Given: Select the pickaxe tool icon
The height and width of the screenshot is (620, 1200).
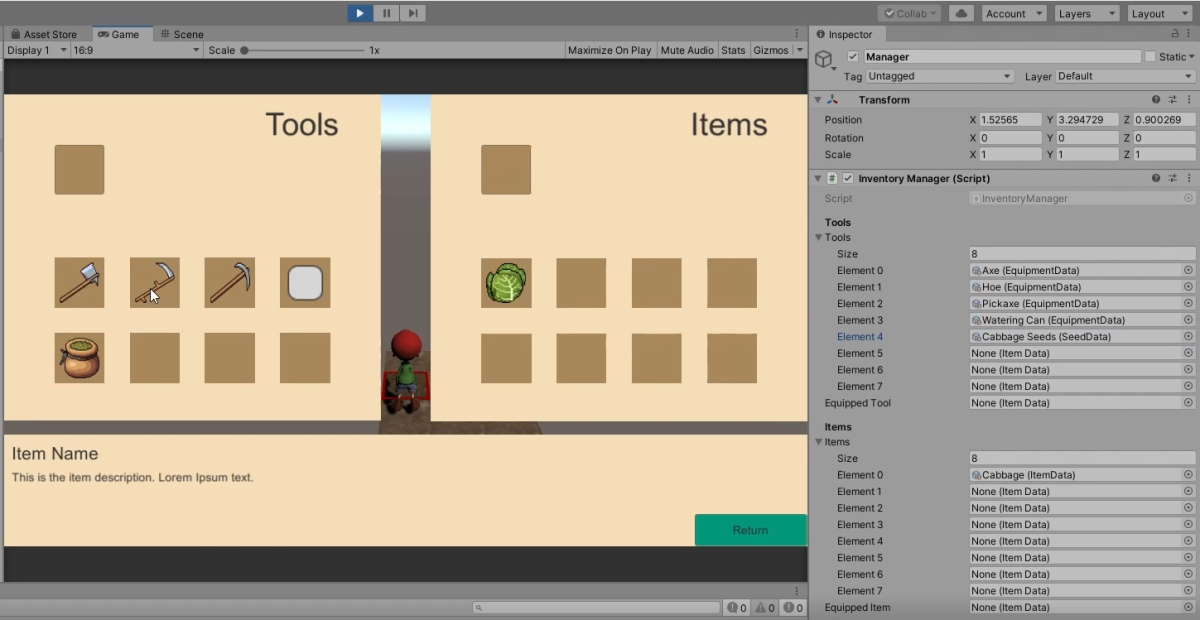Looking at the screenshot, I should point(229,282).
